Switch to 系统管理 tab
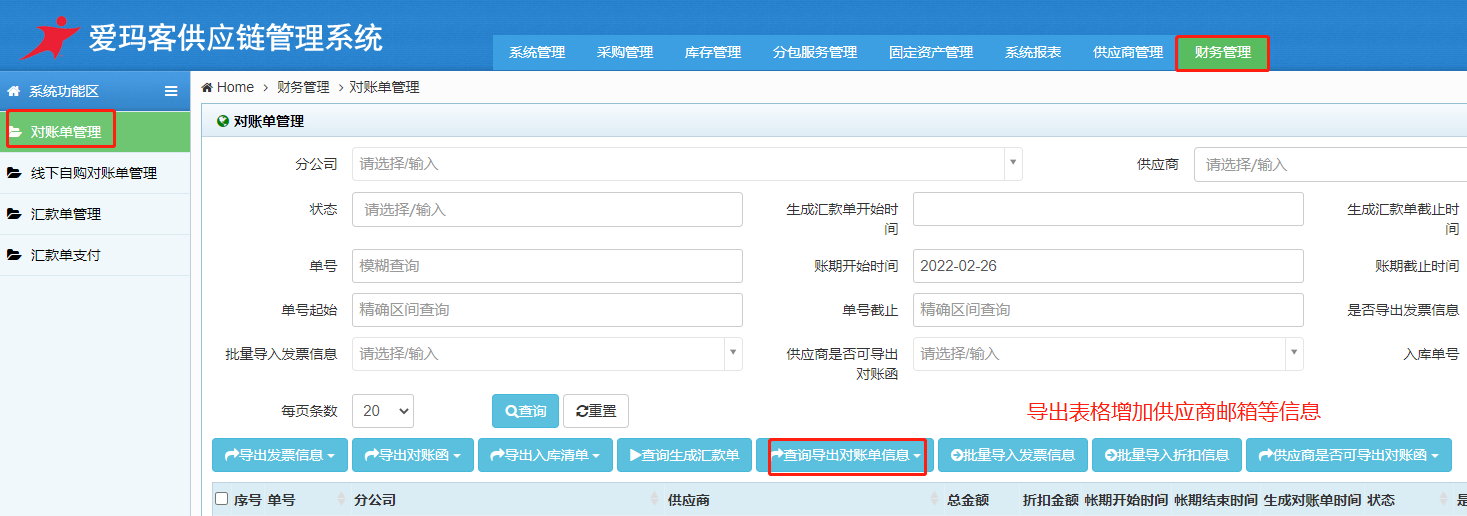The width and height of the screenshot is (1467, 516). tap(537, 53)
